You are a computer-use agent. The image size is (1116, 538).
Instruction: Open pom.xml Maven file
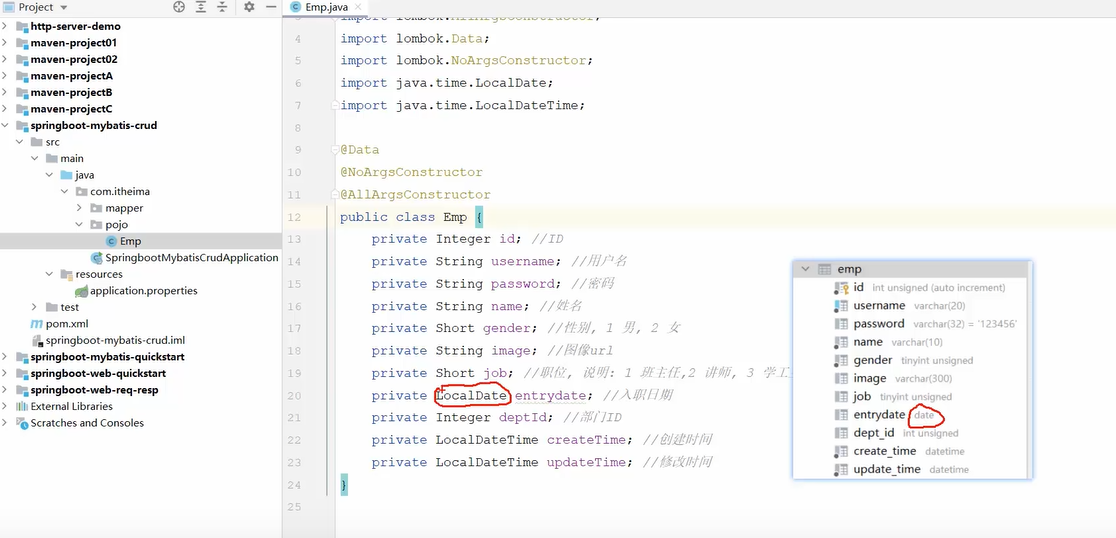coord(67,324)
